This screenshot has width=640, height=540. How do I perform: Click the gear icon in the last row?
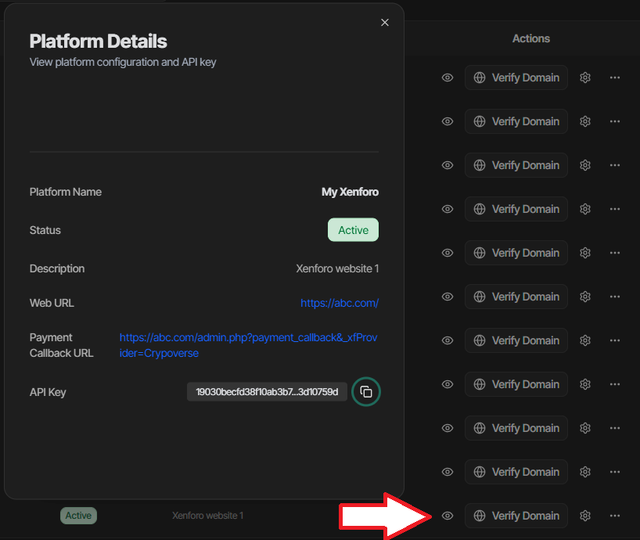[586, 516]
